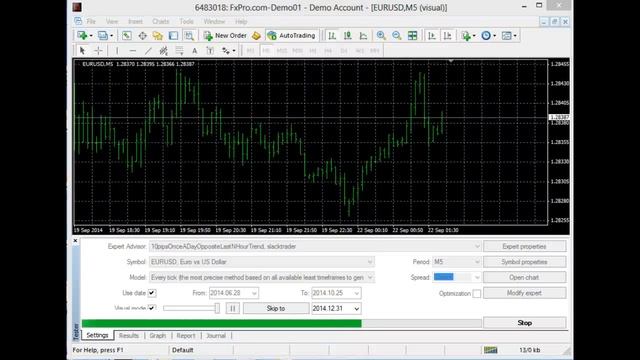This screenshot has width=640, height=360.
Task: Toggle the Visual mode checkbox
Action: [152, 308]
